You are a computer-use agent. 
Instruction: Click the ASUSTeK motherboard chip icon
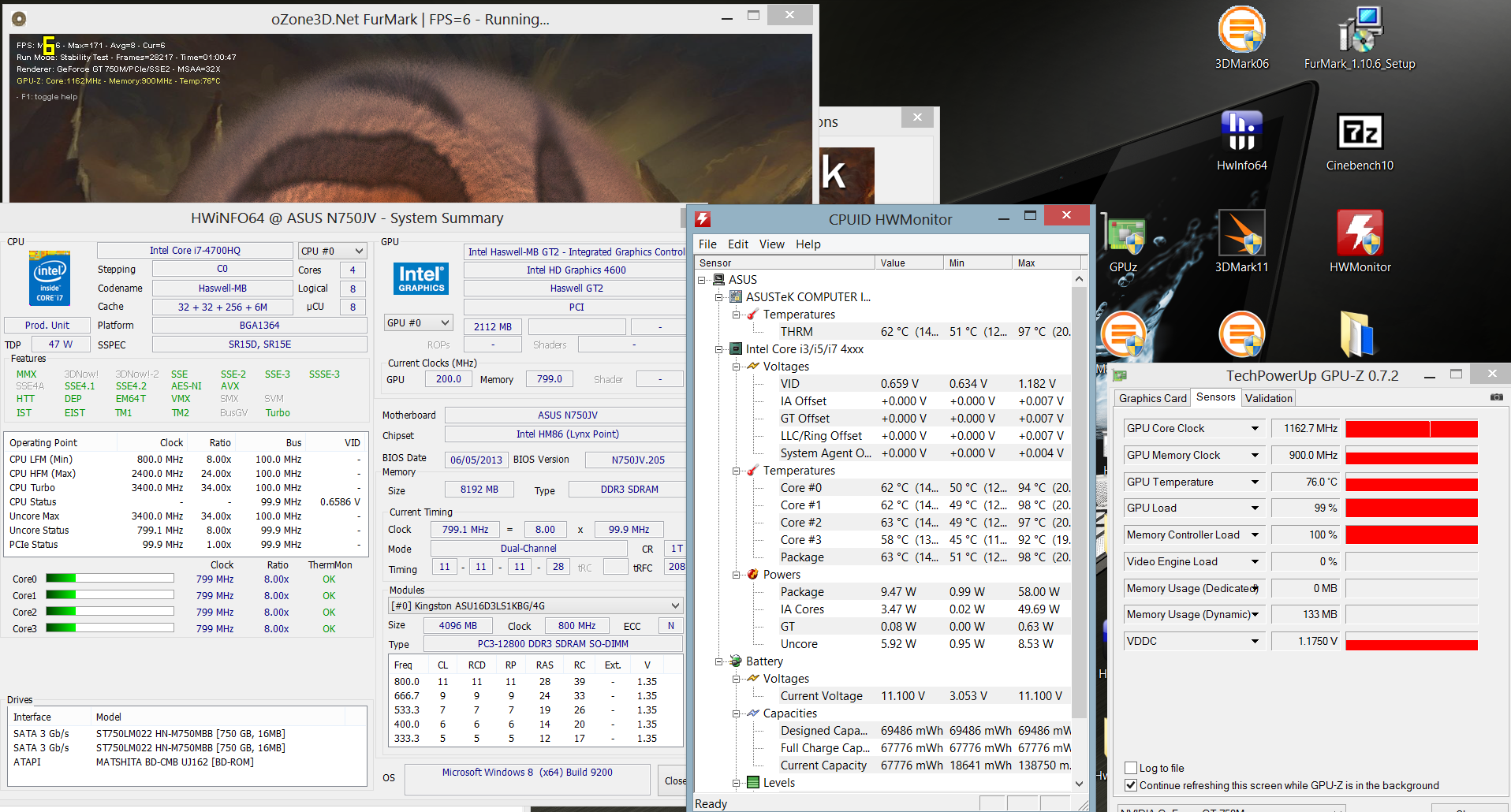pyautogui.click(x=736, y=297)
